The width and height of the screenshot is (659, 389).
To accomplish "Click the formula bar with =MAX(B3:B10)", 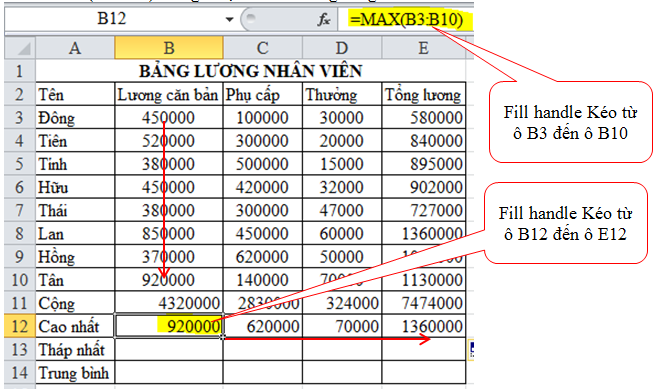I will point(406,20).
